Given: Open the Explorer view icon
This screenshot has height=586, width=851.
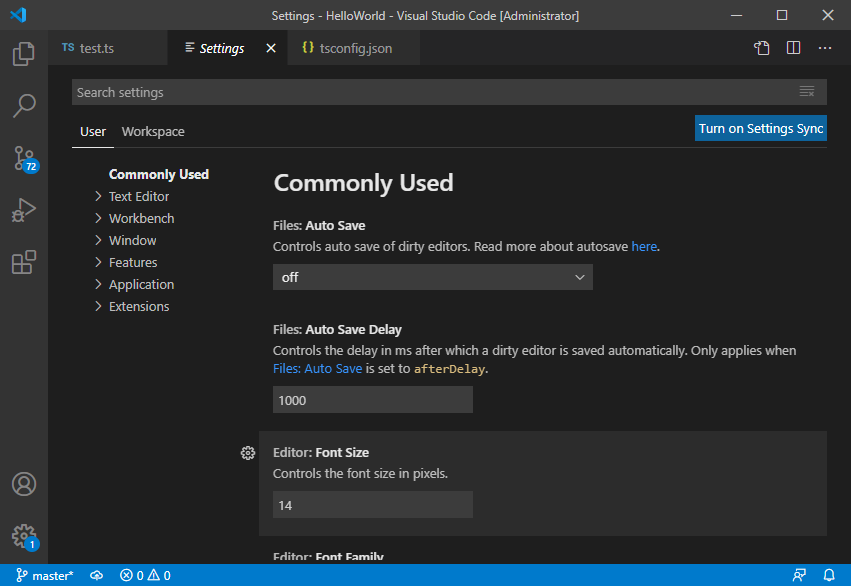Looking at the screenshot, I should click(24, 54).
